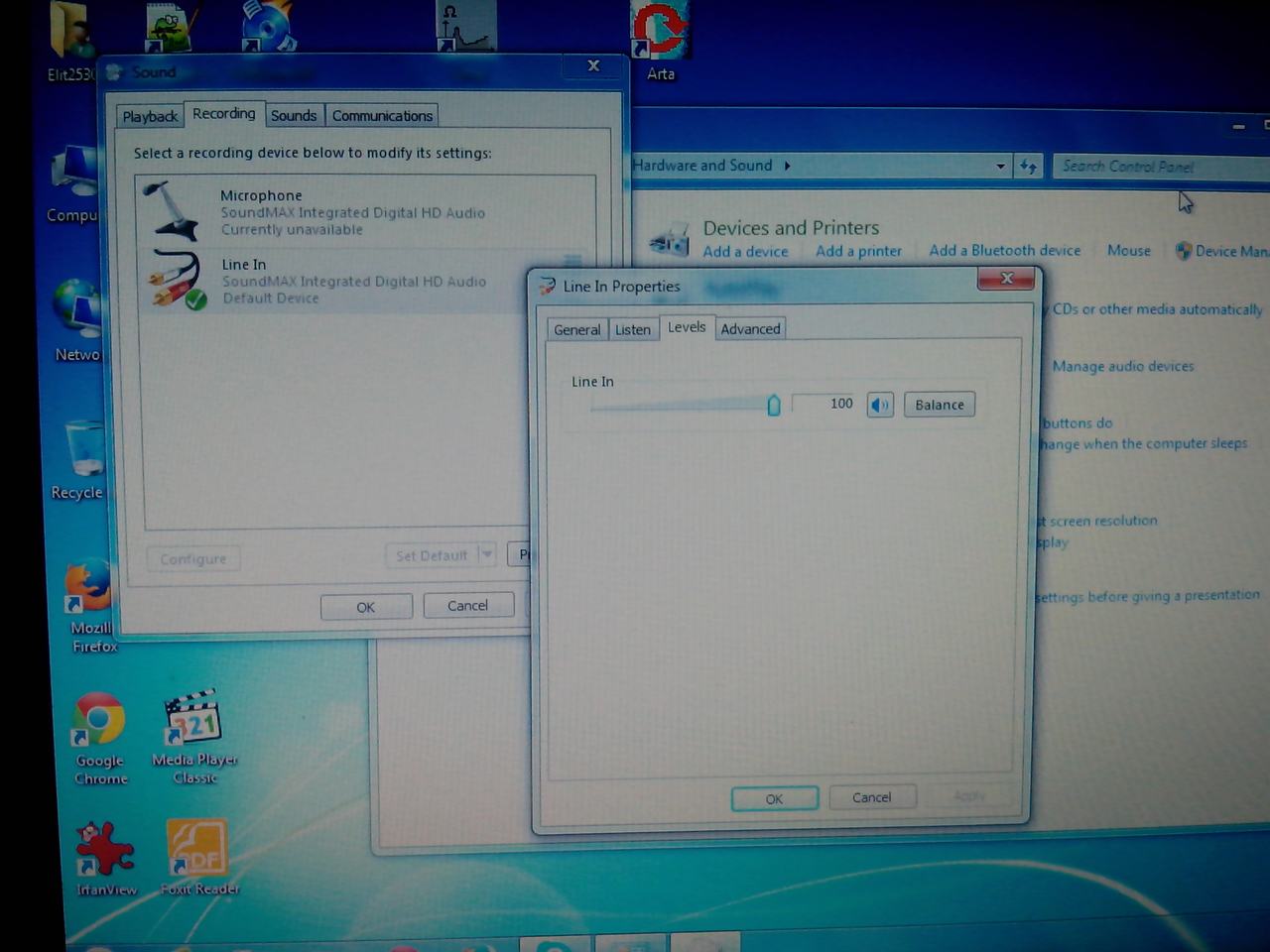Click Set Default in Sound dialog
The height and width of the screenshot is (952, 1270).
[x=432, y=555]
